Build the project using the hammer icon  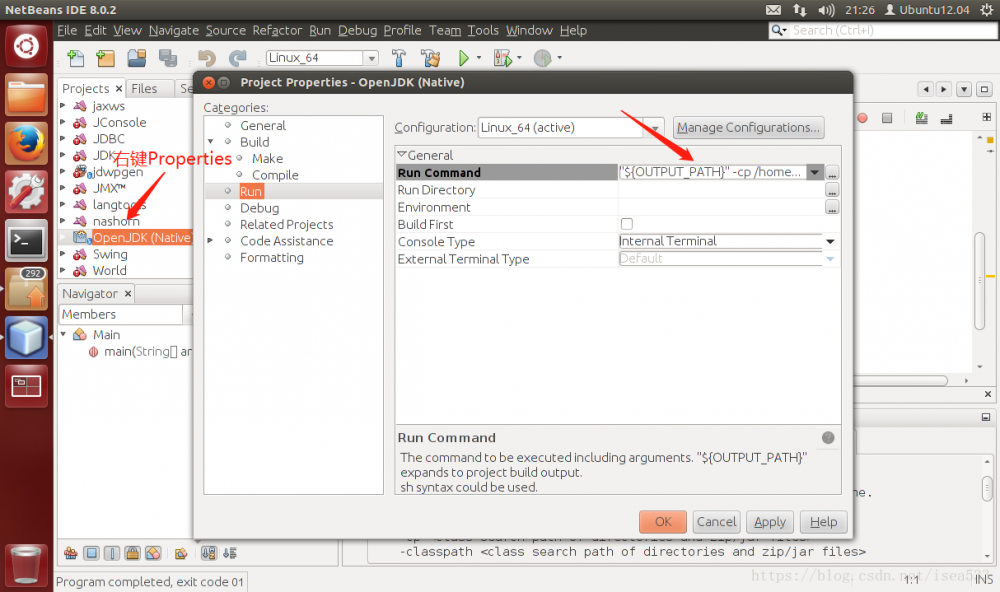tap(400, 58)
